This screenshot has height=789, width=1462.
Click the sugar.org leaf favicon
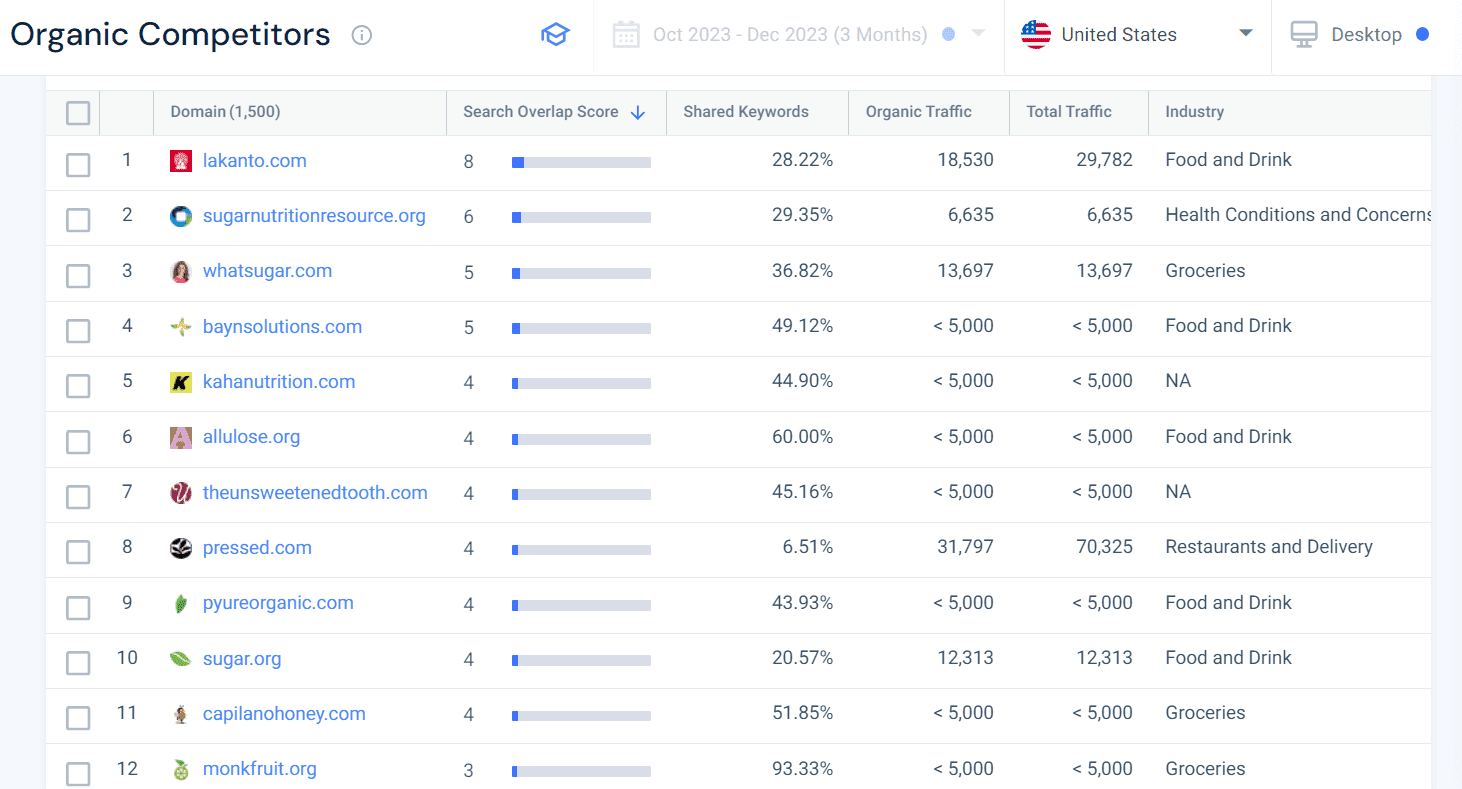[x=181, y=659]
